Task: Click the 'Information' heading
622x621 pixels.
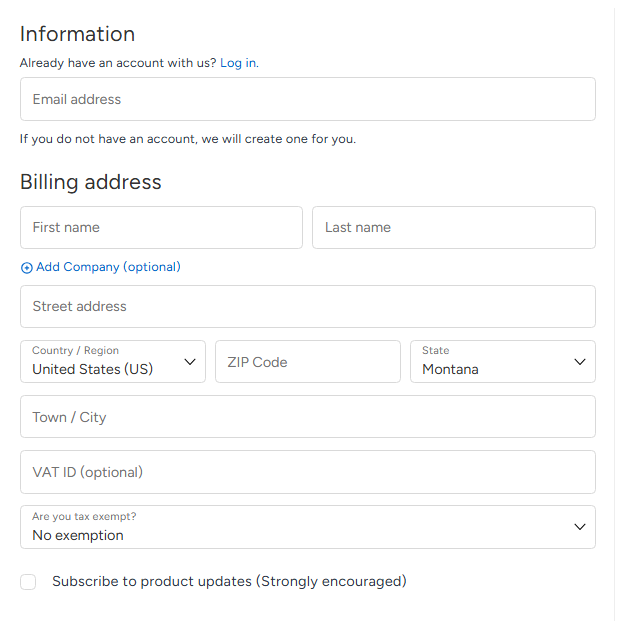Action: pos(77,34)
